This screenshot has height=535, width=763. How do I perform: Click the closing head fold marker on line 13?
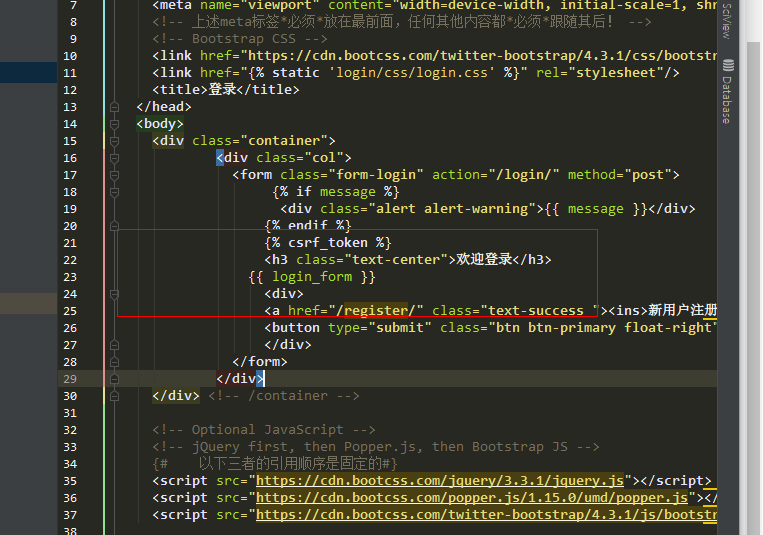pos(114,107)
